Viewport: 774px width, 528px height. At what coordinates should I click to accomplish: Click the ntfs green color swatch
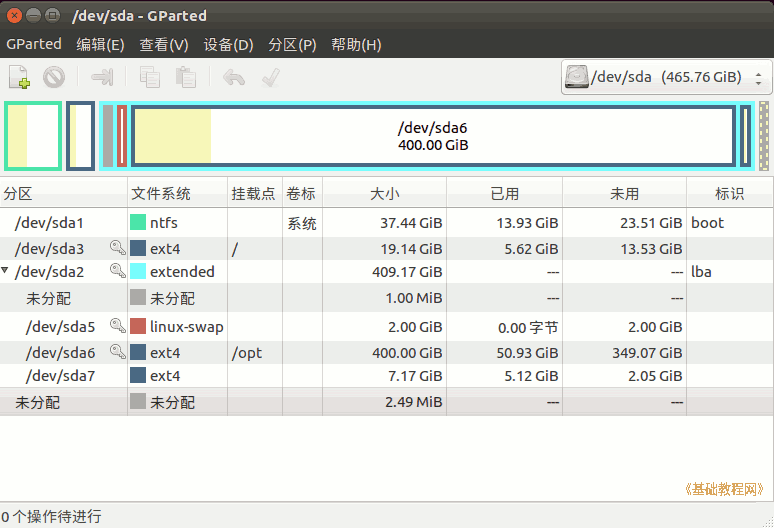point(138,222)
